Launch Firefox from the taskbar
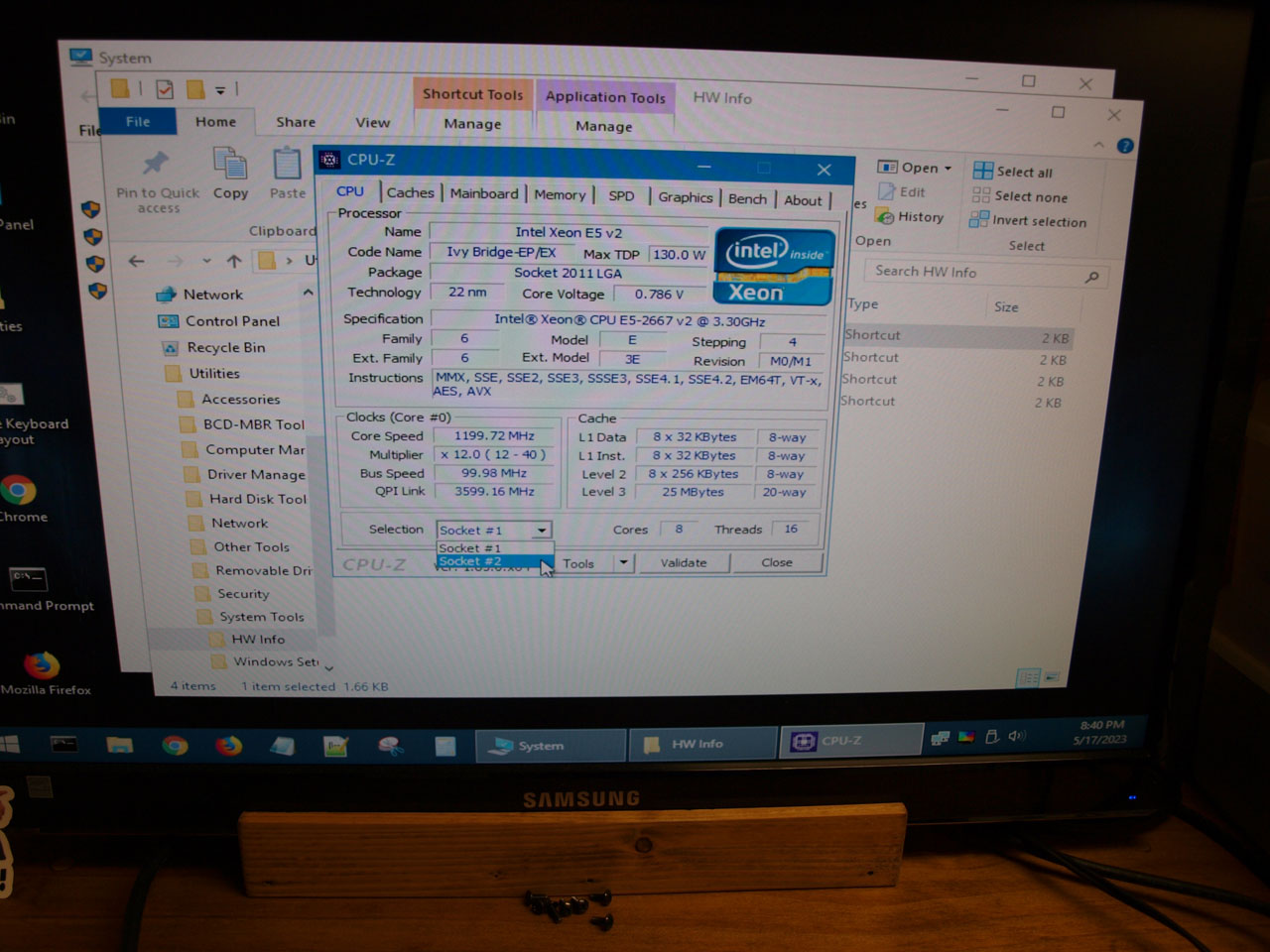 point(229,745)
